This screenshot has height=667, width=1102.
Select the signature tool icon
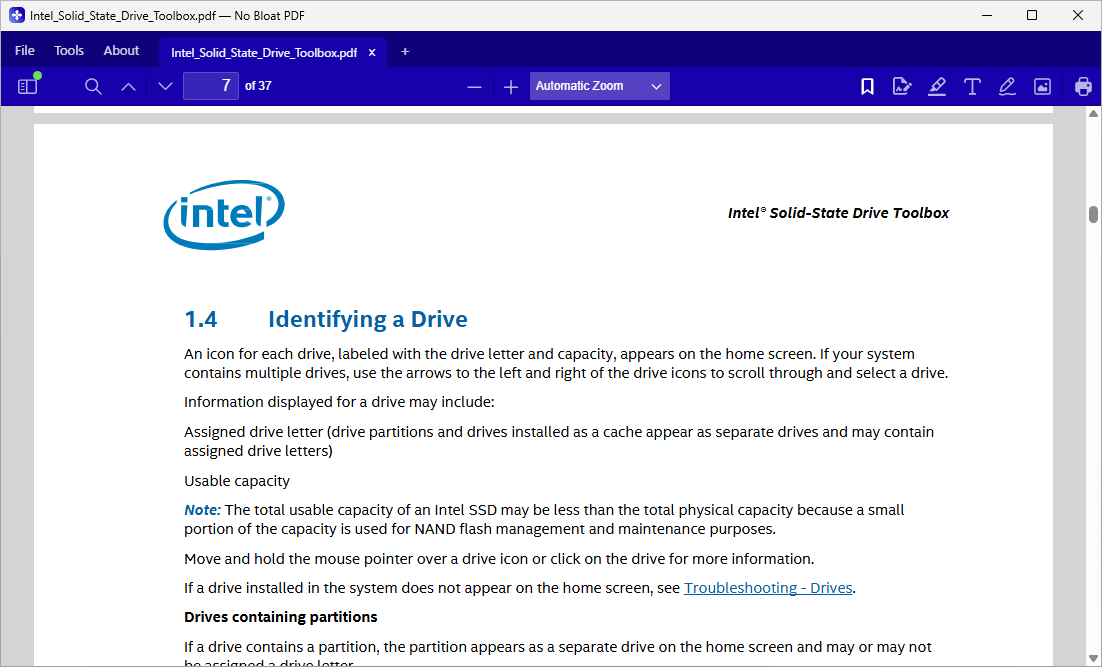tap(902, 86)
